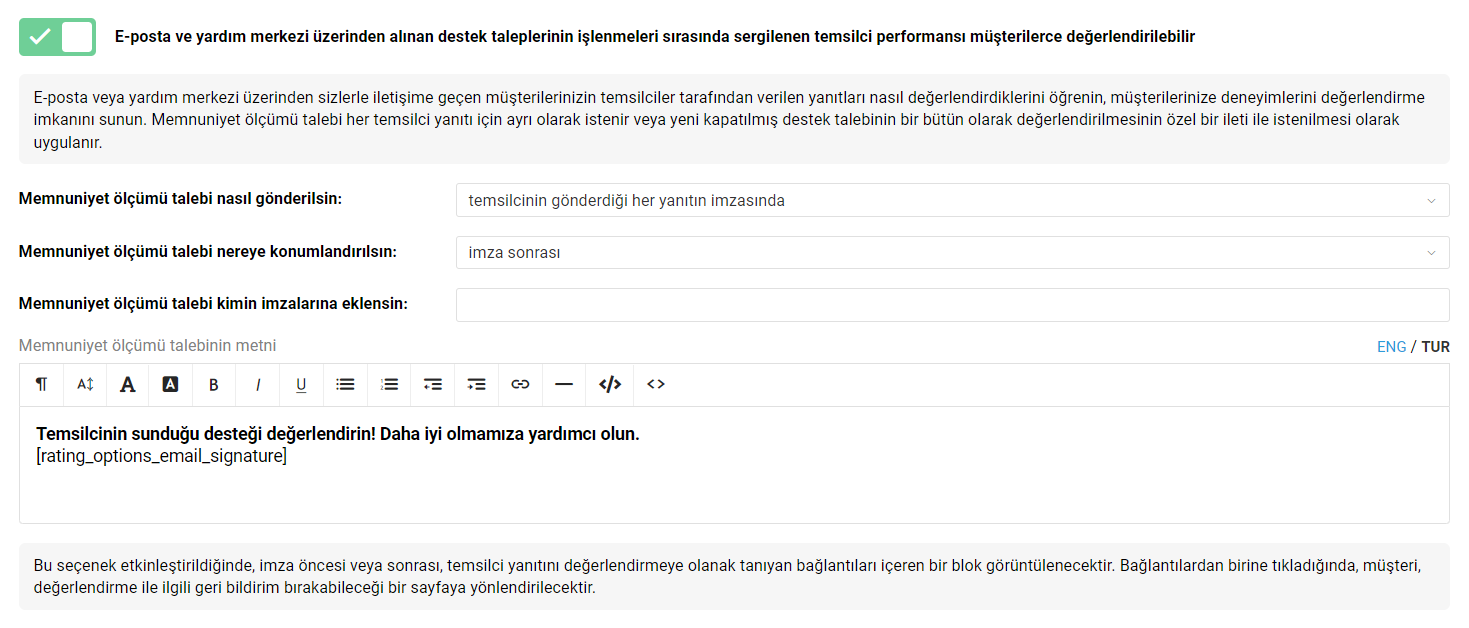The width and height of the screenshot is (1469, 628).
Task: Click 'Memnuniyet ölçümü talebi nereye konumlandırılsın:' label
Action: coord(208,251)
